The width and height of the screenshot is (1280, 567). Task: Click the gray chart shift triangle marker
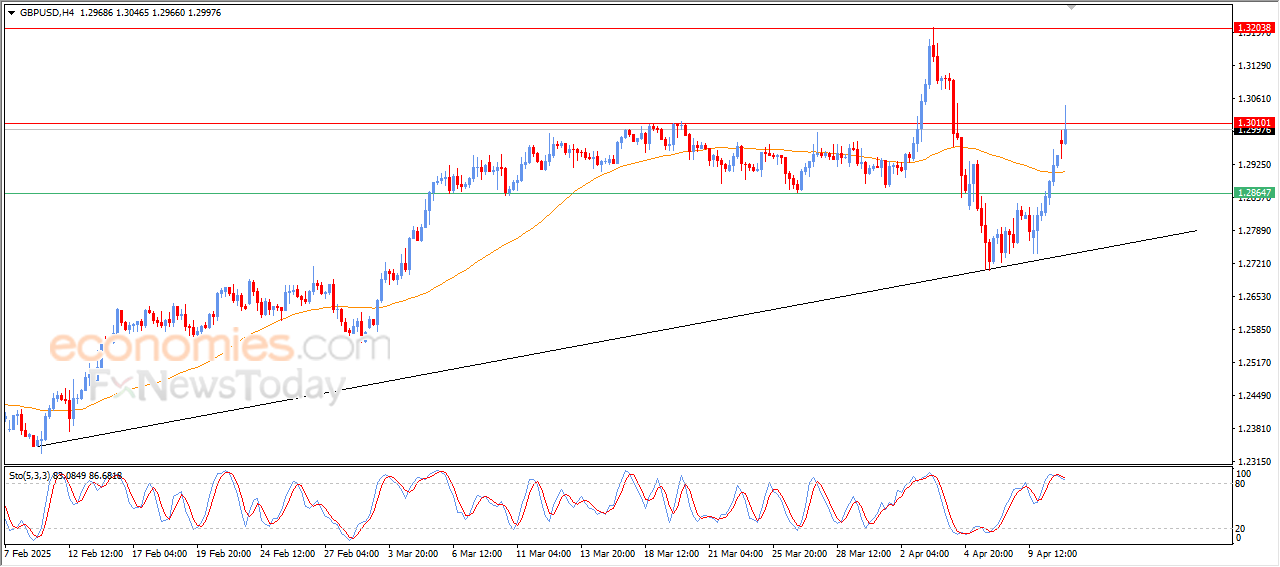(x=1073, y=7)
